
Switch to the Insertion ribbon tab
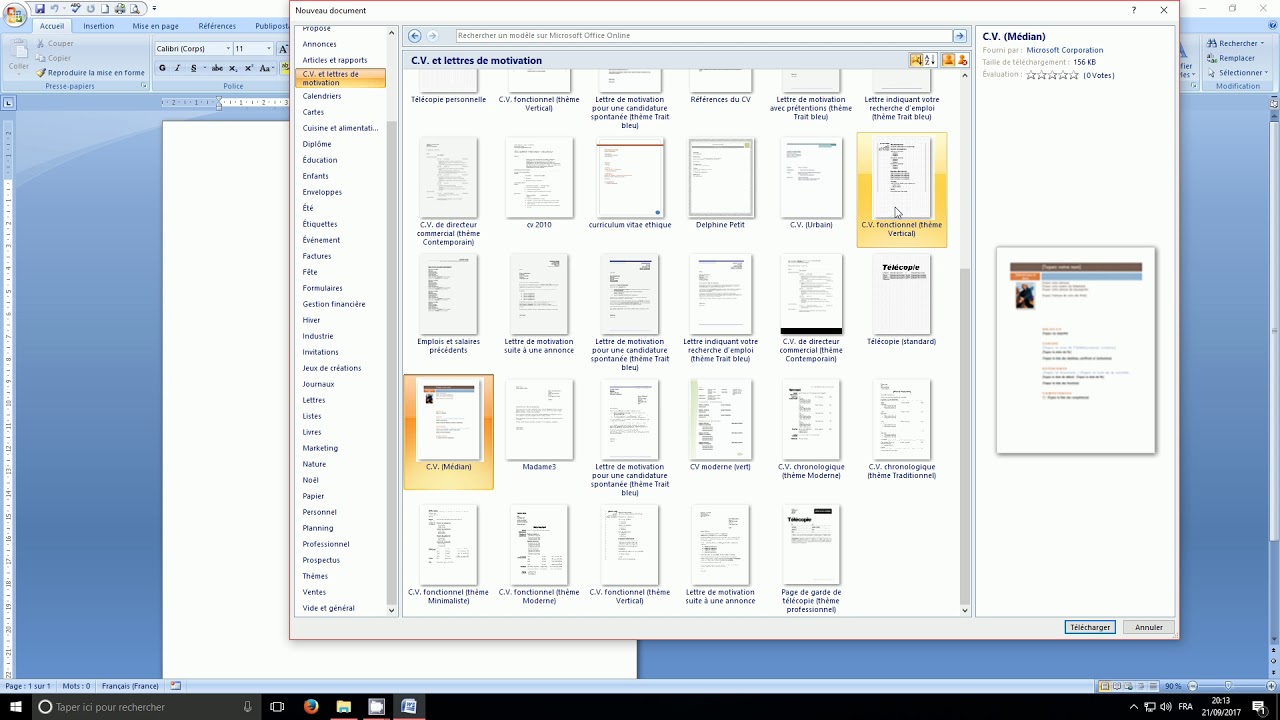[x=98, y=26]
